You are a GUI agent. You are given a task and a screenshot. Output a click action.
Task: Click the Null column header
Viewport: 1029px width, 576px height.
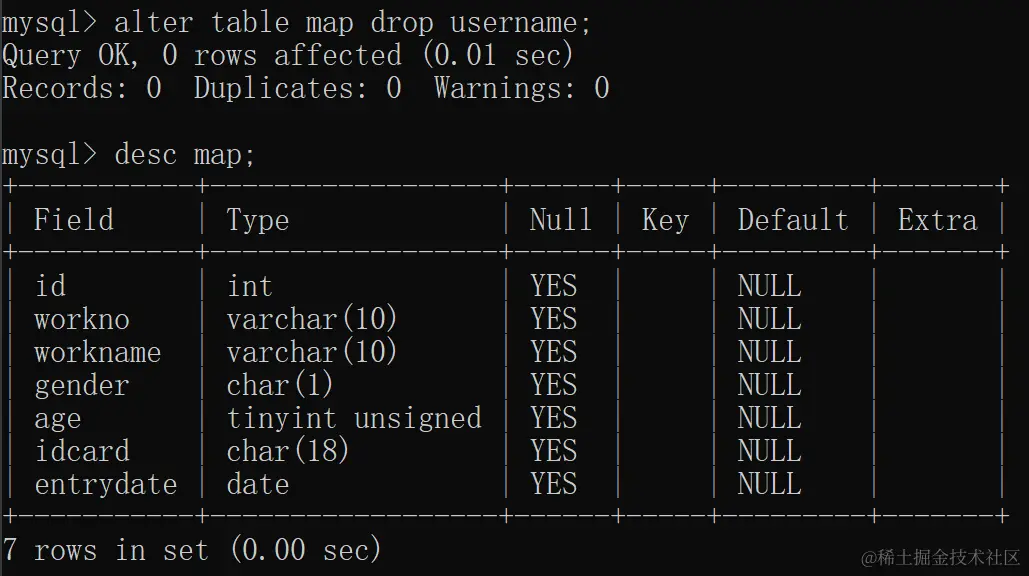(x=560, y=219)
